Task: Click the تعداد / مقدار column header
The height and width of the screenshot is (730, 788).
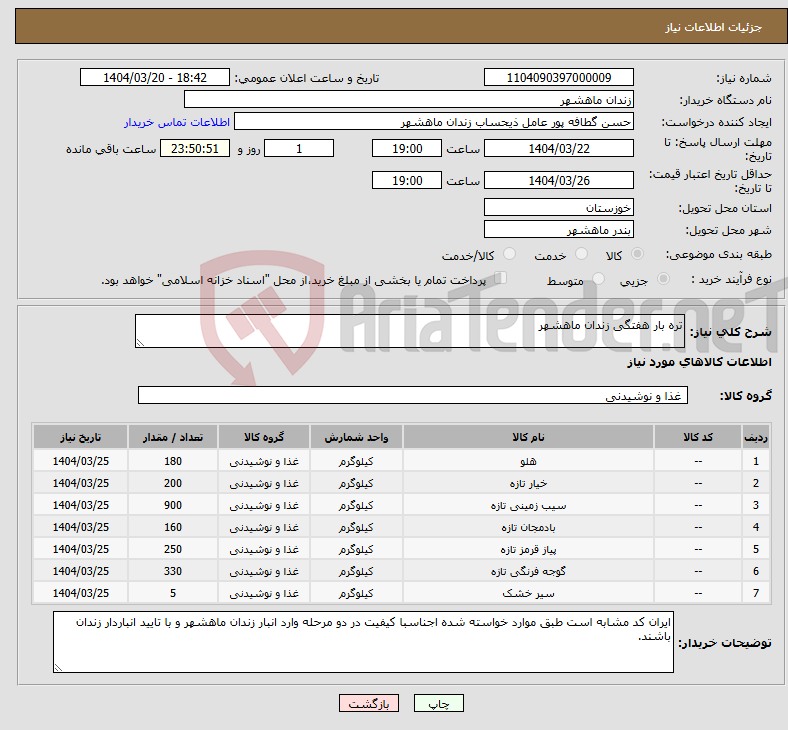Action: [173, 437]
